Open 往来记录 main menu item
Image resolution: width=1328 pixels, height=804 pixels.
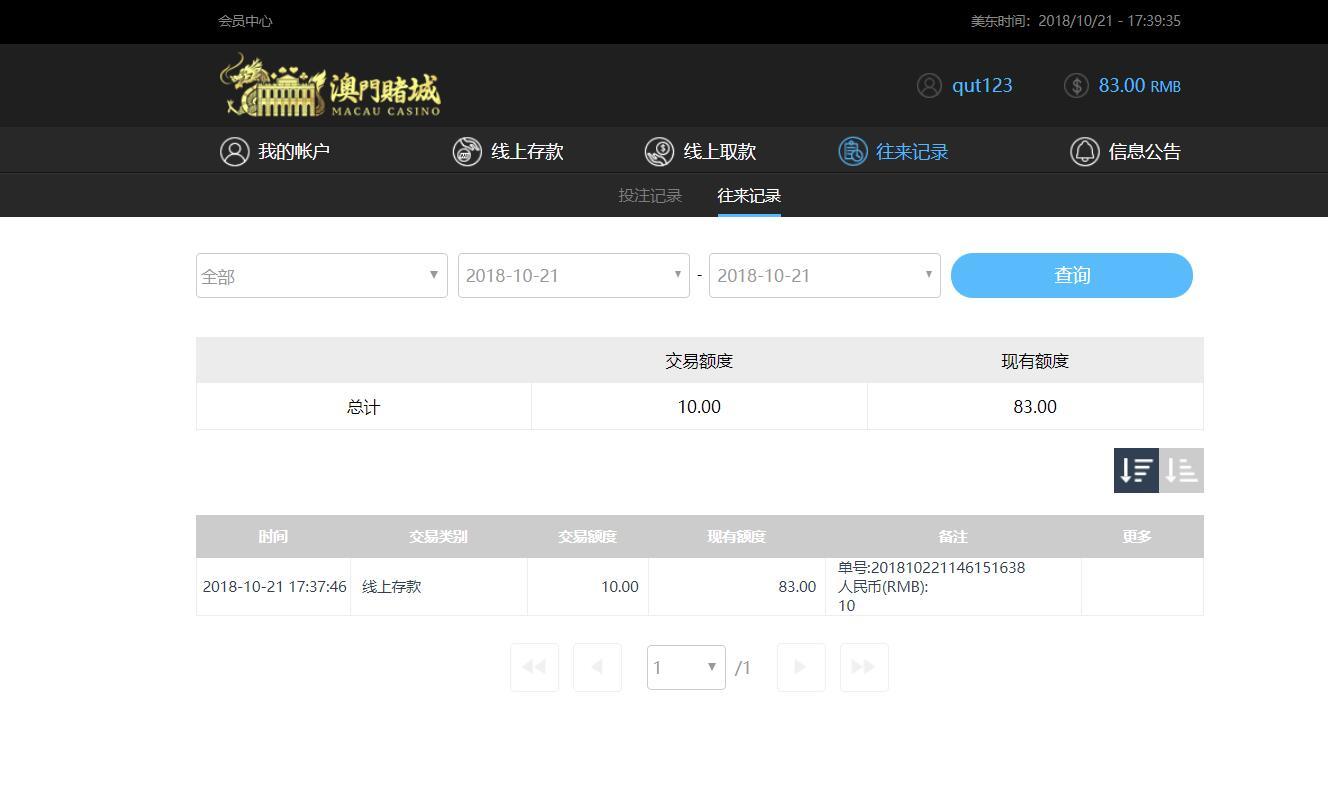tap(893, 152)
